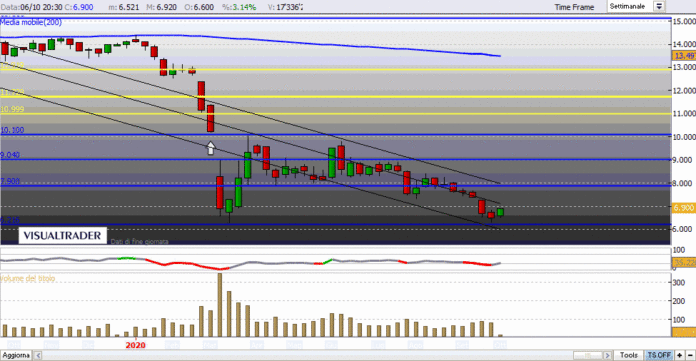
Task: Zoom in with the plus icon
Action: (x=680, y=355)
